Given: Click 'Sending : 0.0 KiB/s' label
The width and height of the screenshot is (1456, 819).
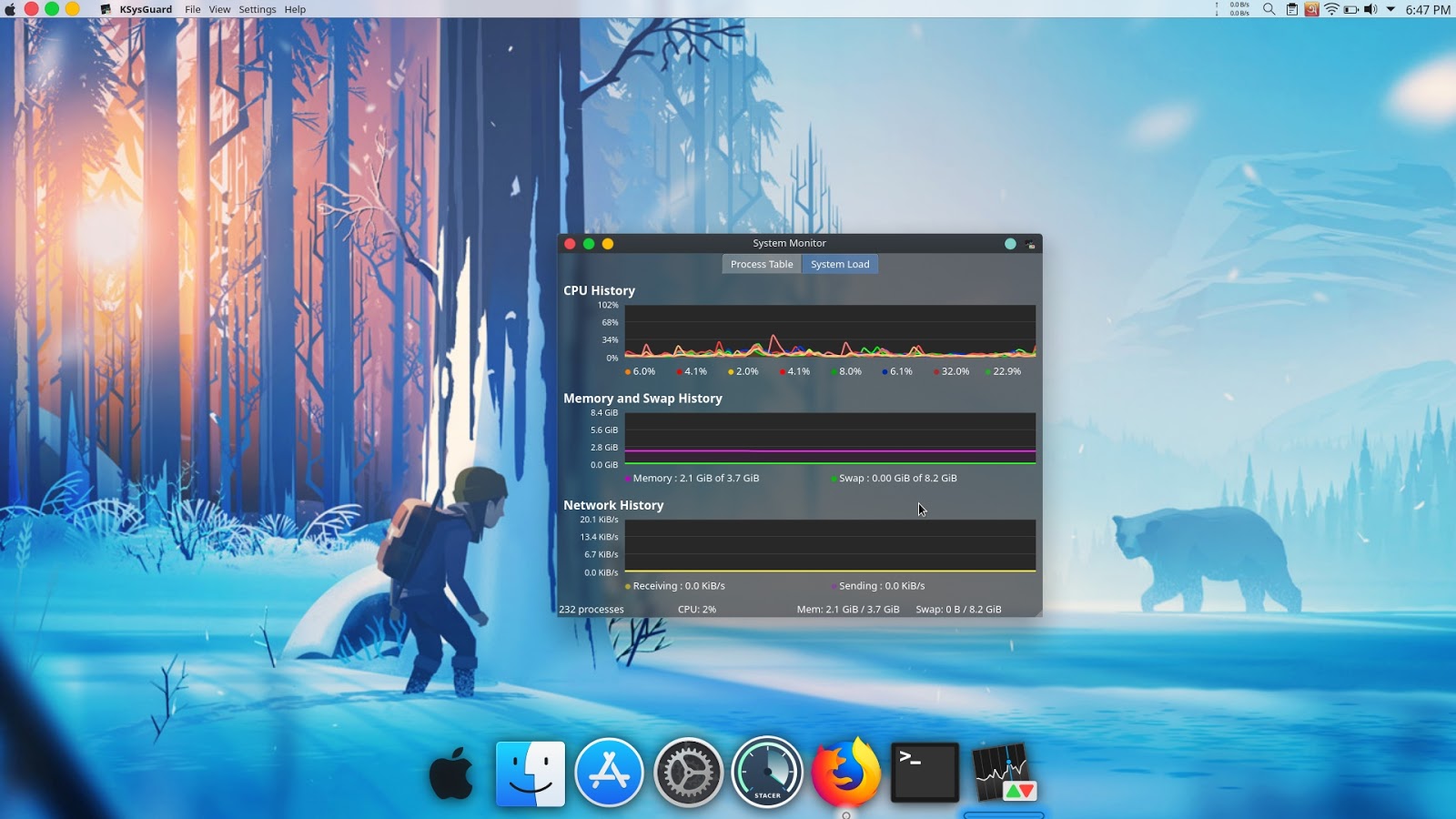Looking at the screenshot, I should coord(882,586).
